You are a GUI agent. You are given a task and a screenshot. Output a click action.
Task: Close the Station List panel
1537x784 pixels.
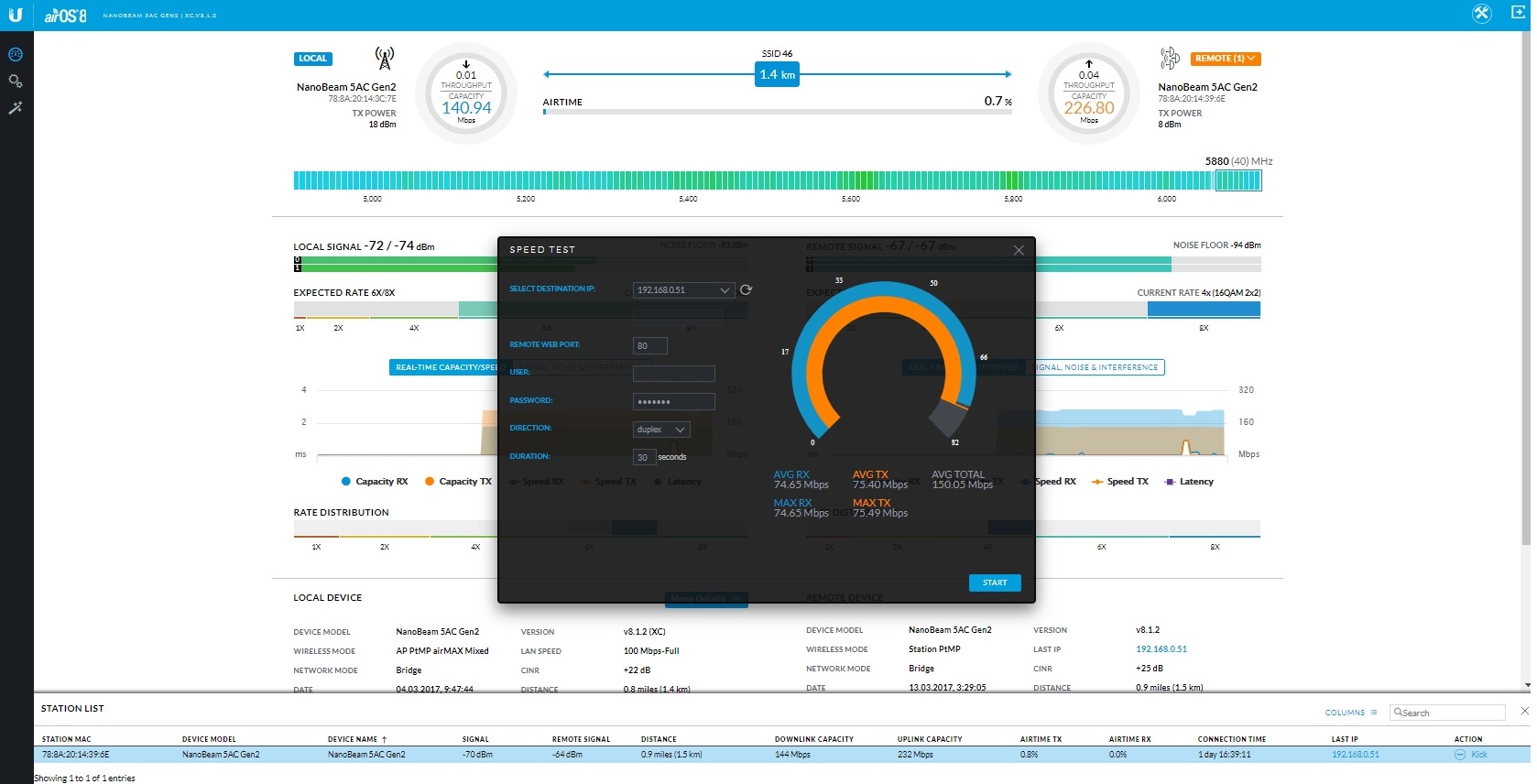pyautogui.click(x=1524, y=711)
